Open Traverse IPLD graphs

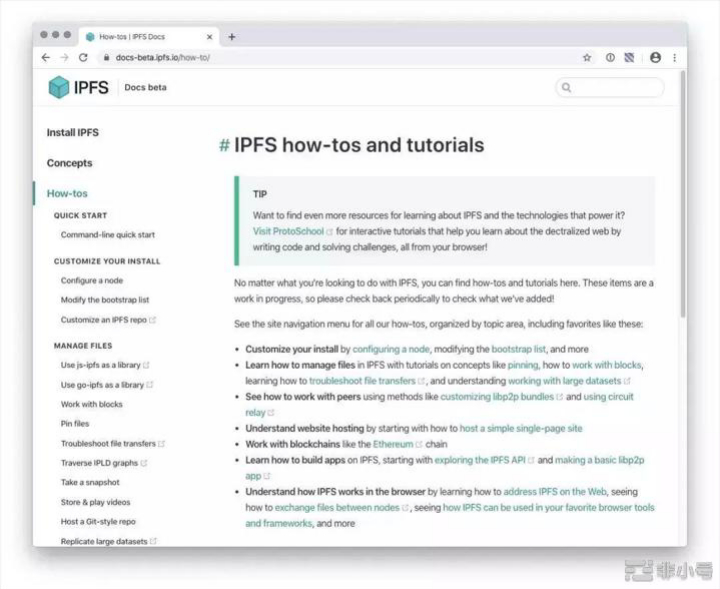[x=103, y=463]
